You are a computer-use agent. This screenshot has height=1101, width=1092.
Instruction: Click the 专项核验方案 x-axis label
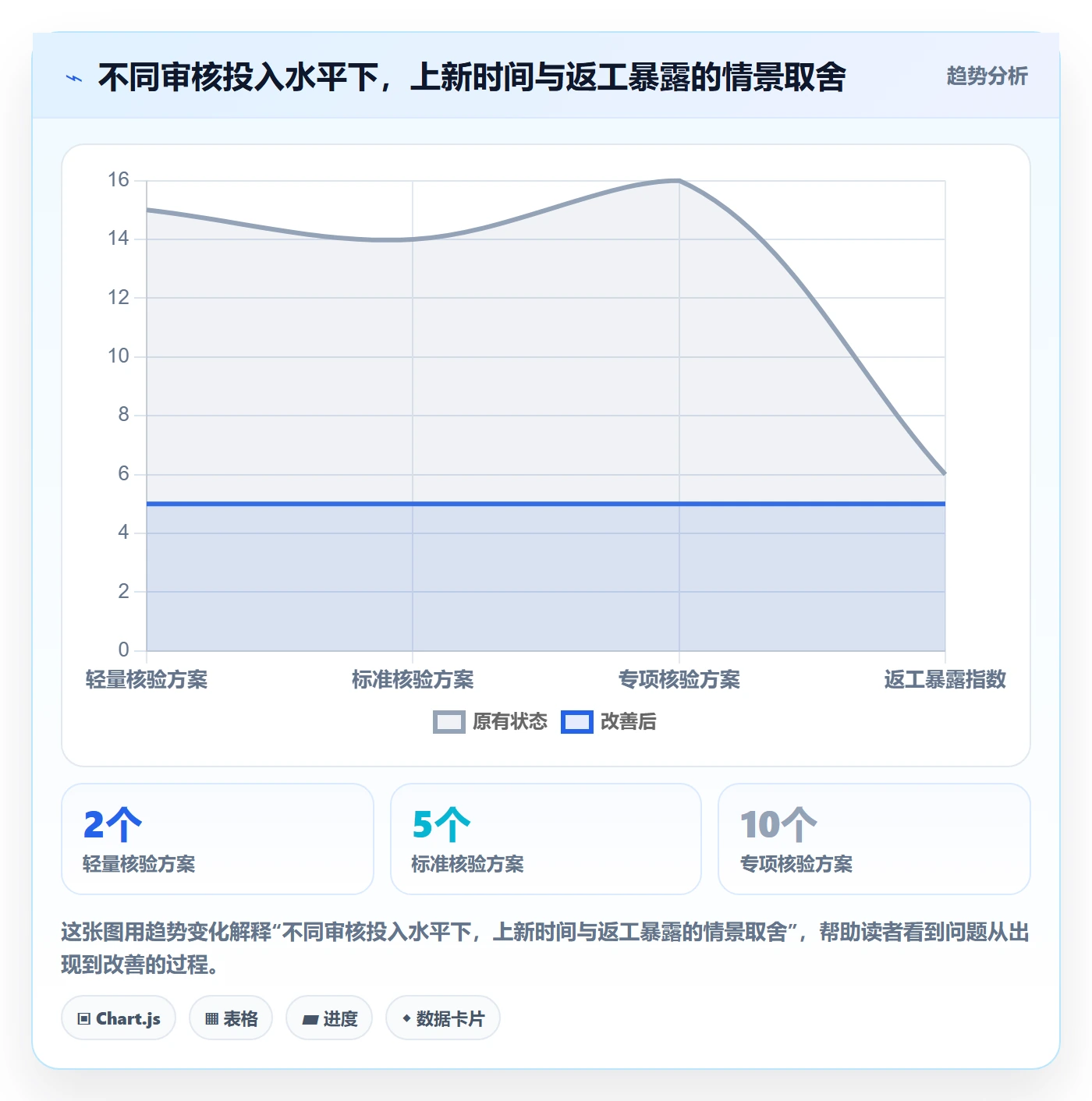click(x=679, y=679)
